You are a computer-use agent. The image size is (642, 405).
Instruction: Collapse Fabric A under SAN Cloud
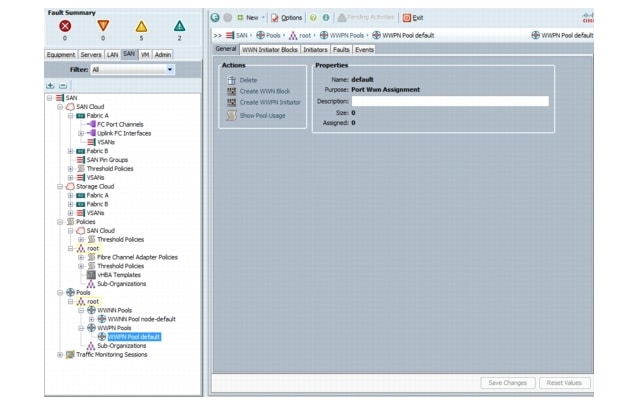click(x=70, y=116)
